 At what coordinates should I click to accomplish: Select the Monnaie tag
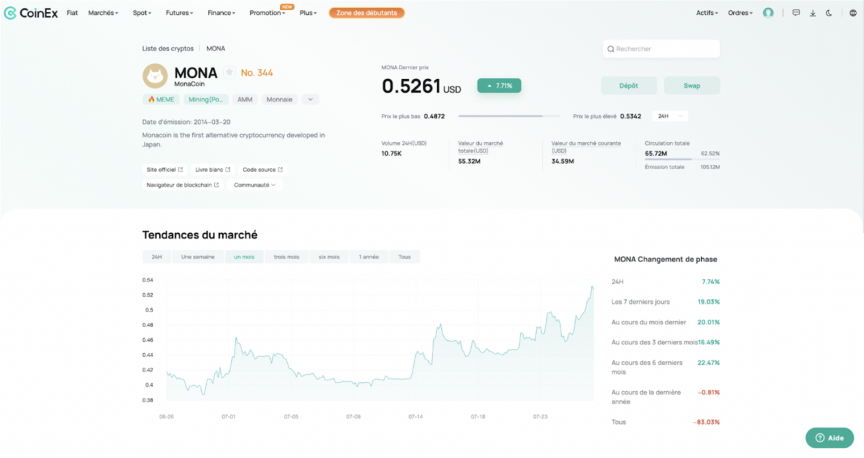point(279,99)
